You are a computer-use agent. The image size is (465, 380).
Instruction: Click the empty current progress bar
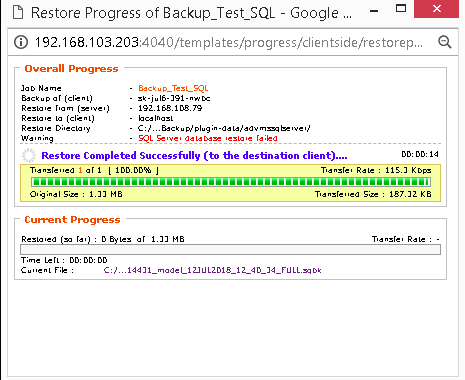(x=230, y=250)
